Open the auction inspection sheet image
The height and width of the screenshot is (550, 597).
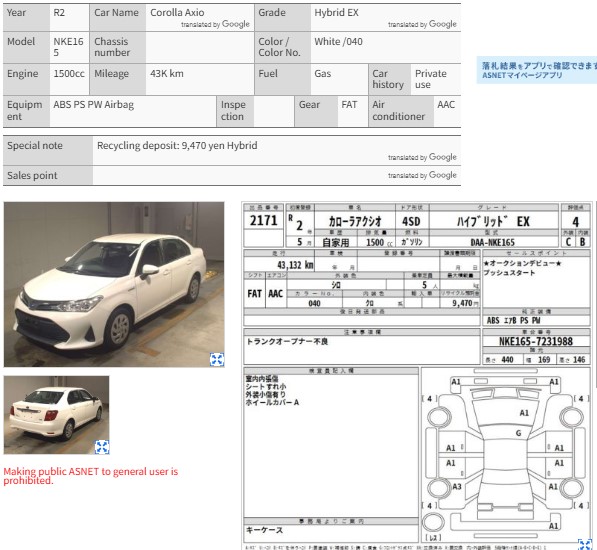(417, 376)
